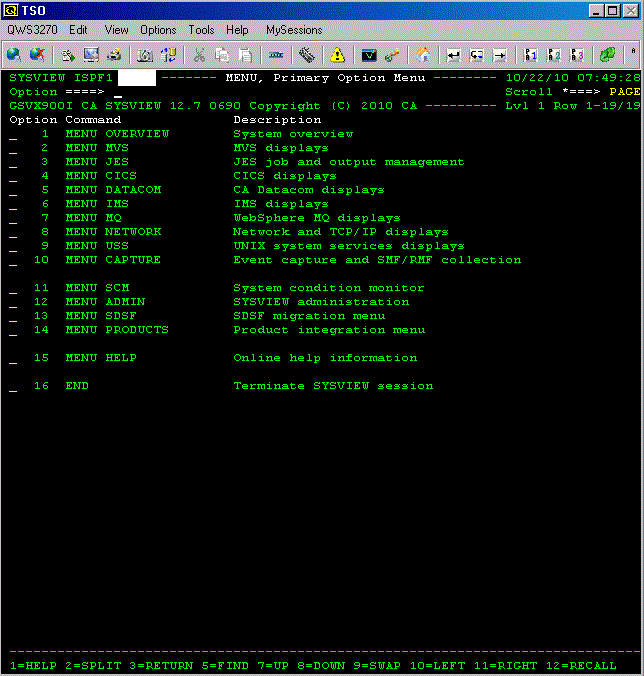
Task: Select the MENU HELP option line field
Action: click(x=14, y=358)
